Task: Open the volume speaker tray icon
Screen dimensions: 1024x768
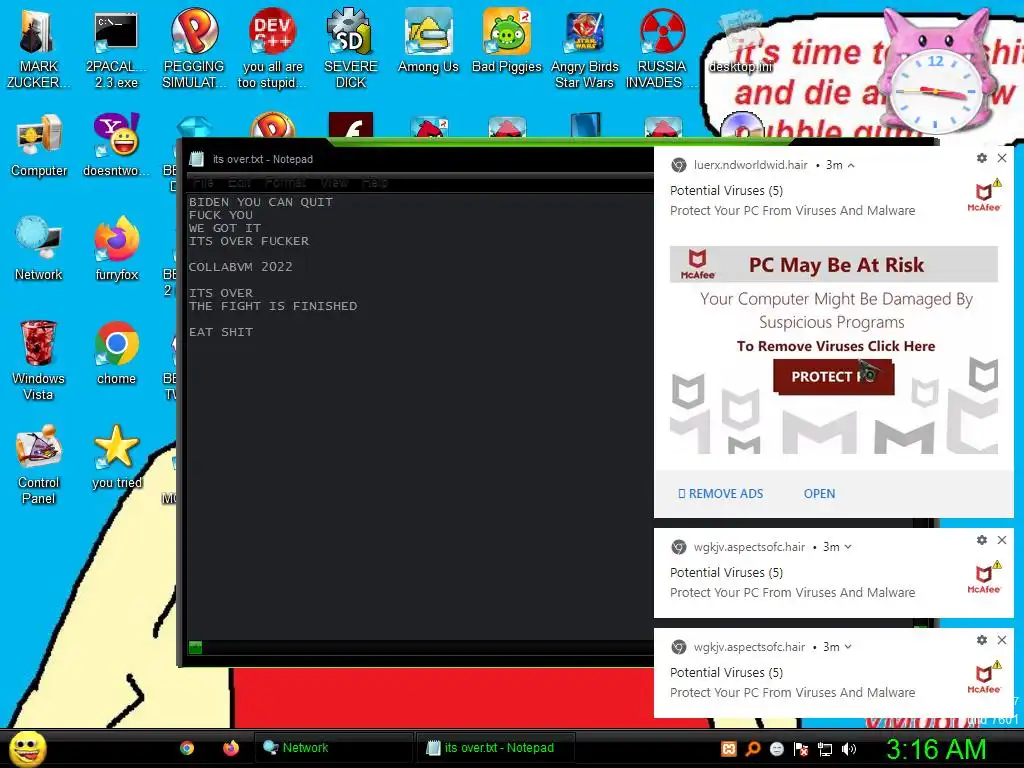Action: pos(849,749)
